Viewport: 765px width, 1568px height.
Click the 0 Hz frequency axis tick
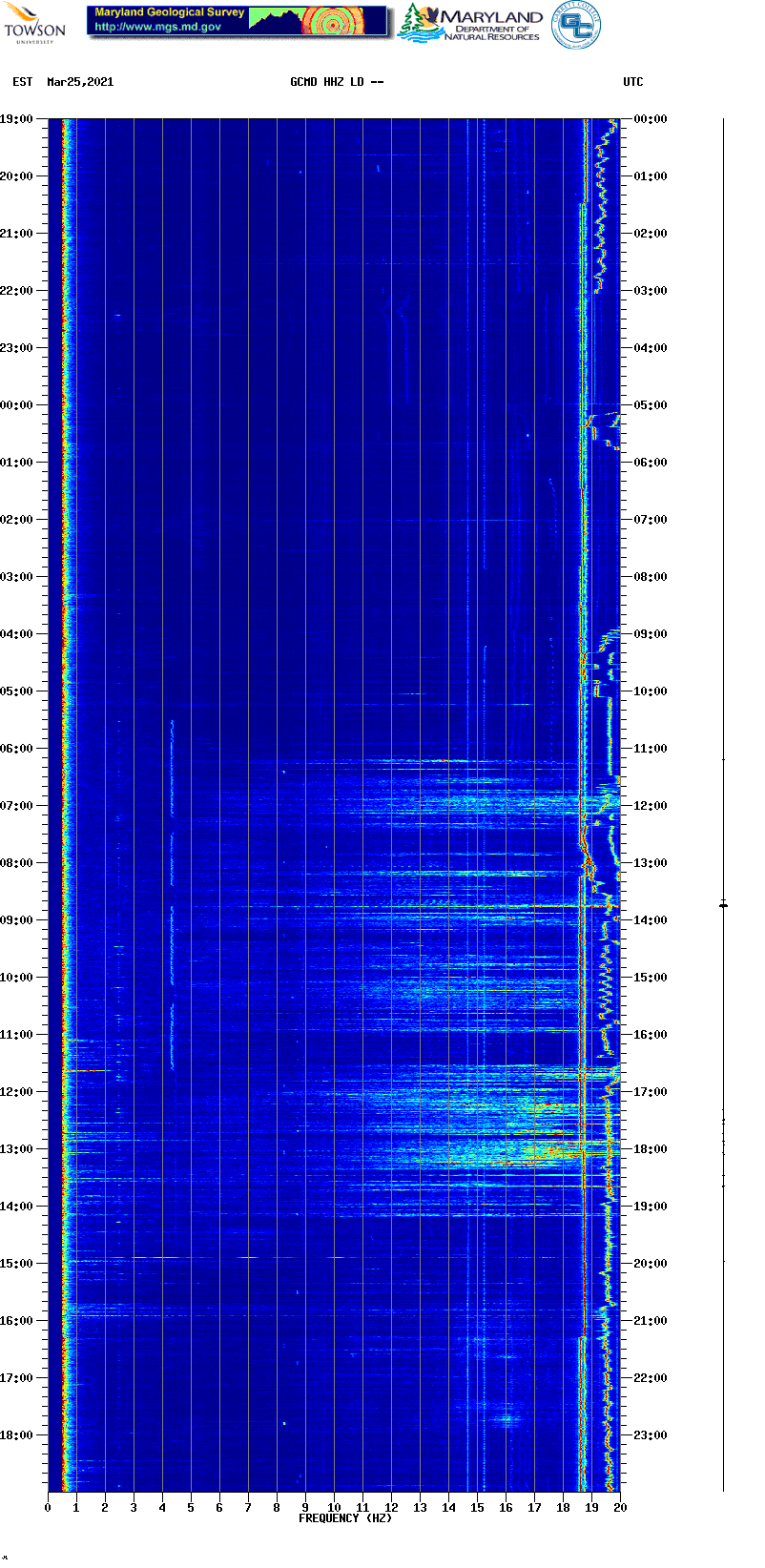pos(48,1507)
